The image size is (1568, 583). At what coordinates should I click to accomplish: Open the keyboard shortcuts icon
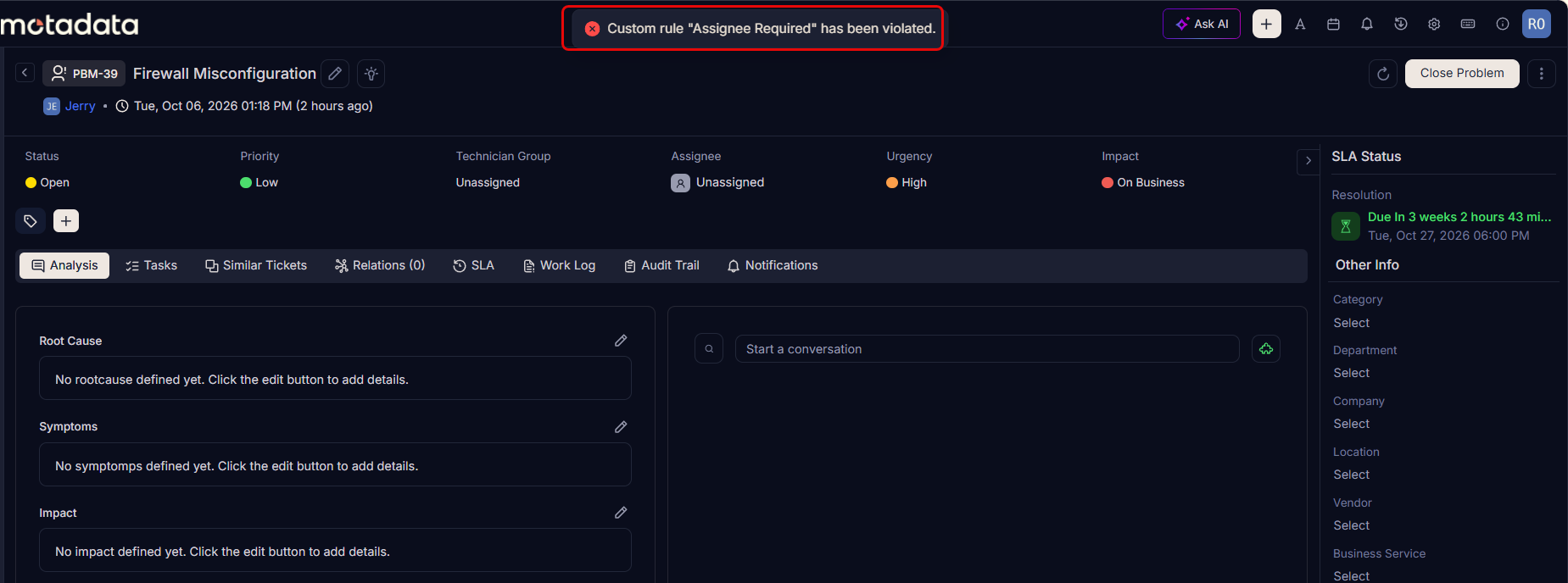coord(1468,25)
